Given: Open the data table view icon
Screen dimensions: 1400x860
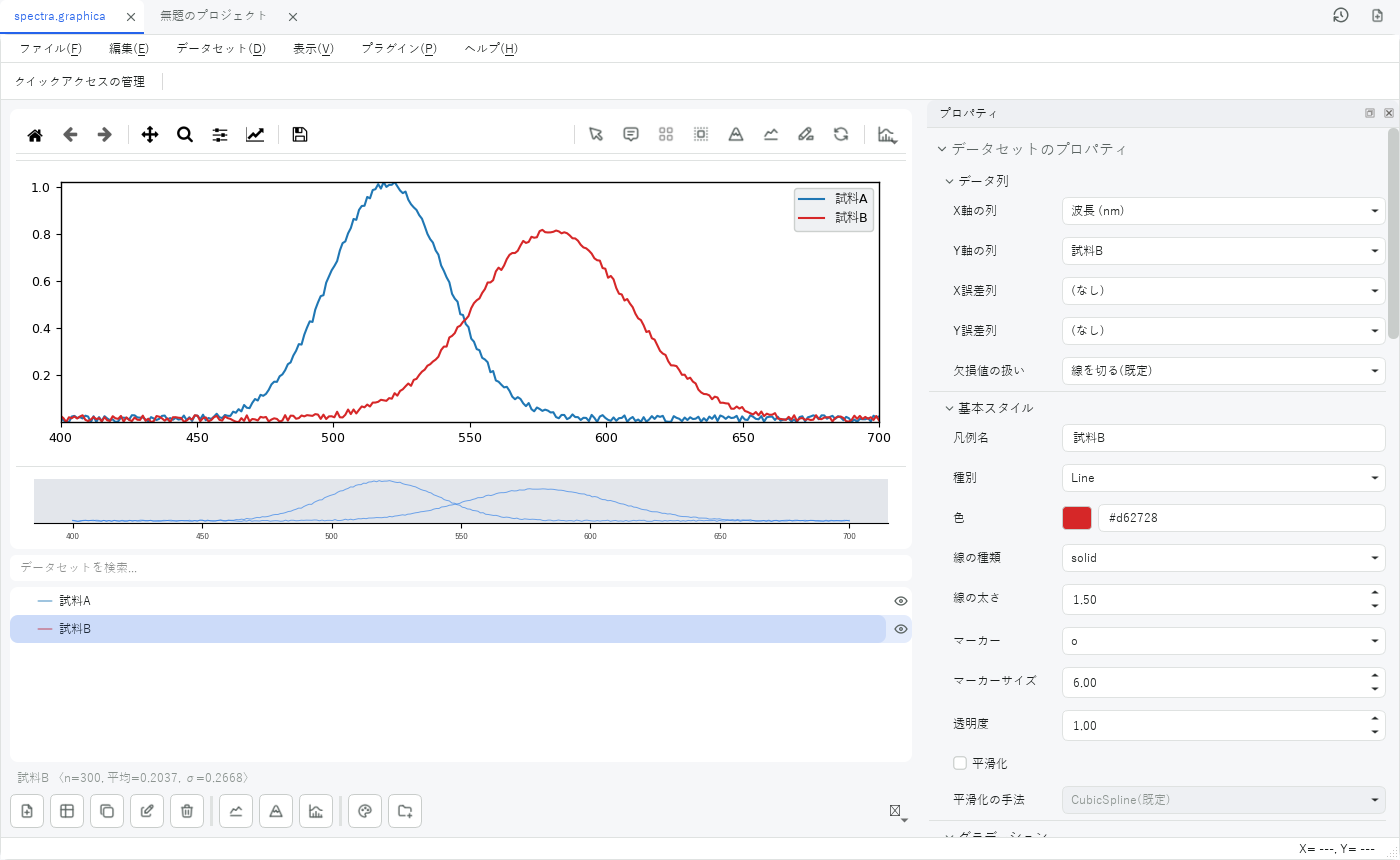Looking at the screenshot, I should [x=67, y=811].
